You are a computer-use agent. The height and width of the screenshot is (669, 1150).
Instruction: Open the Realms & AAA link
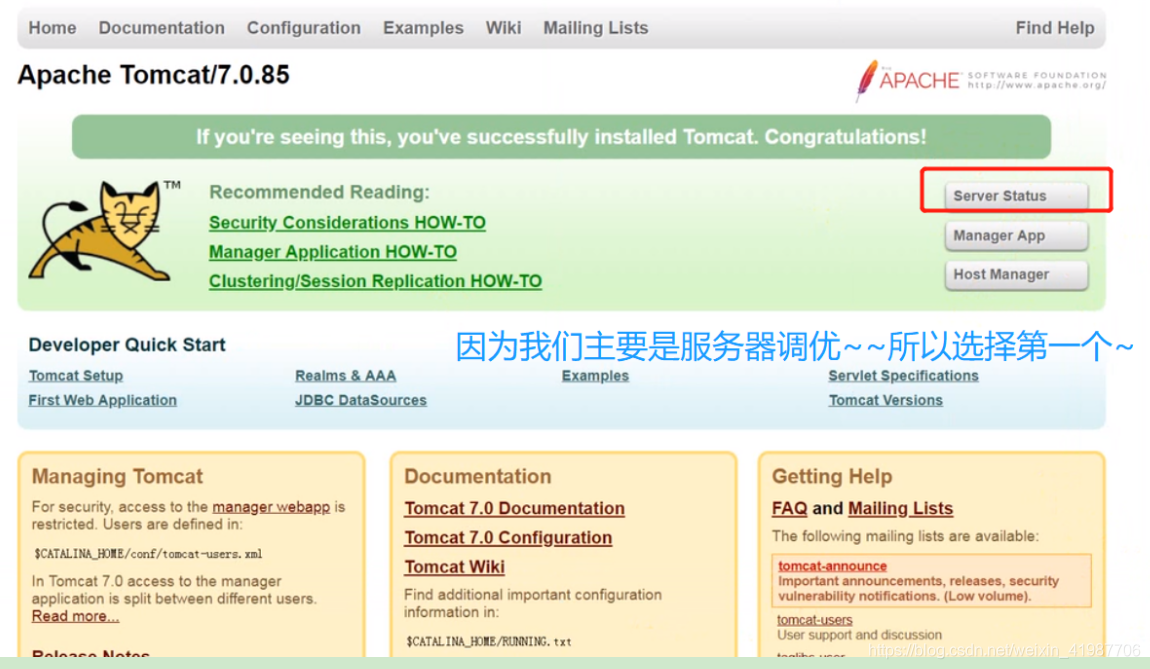pyautogui.click(x=345, y=376)
